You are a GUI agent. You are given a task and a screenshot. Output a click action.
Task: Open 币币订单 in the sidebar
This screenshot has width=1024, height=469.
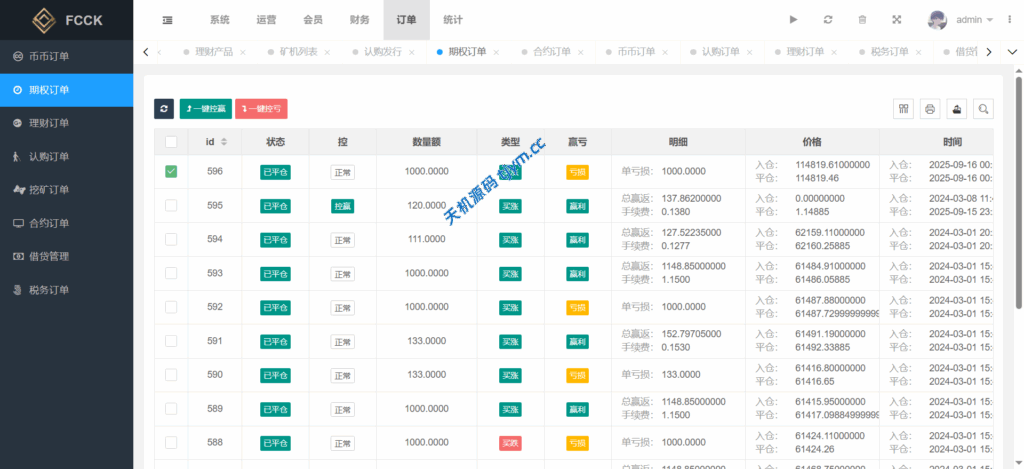(67, 57)
